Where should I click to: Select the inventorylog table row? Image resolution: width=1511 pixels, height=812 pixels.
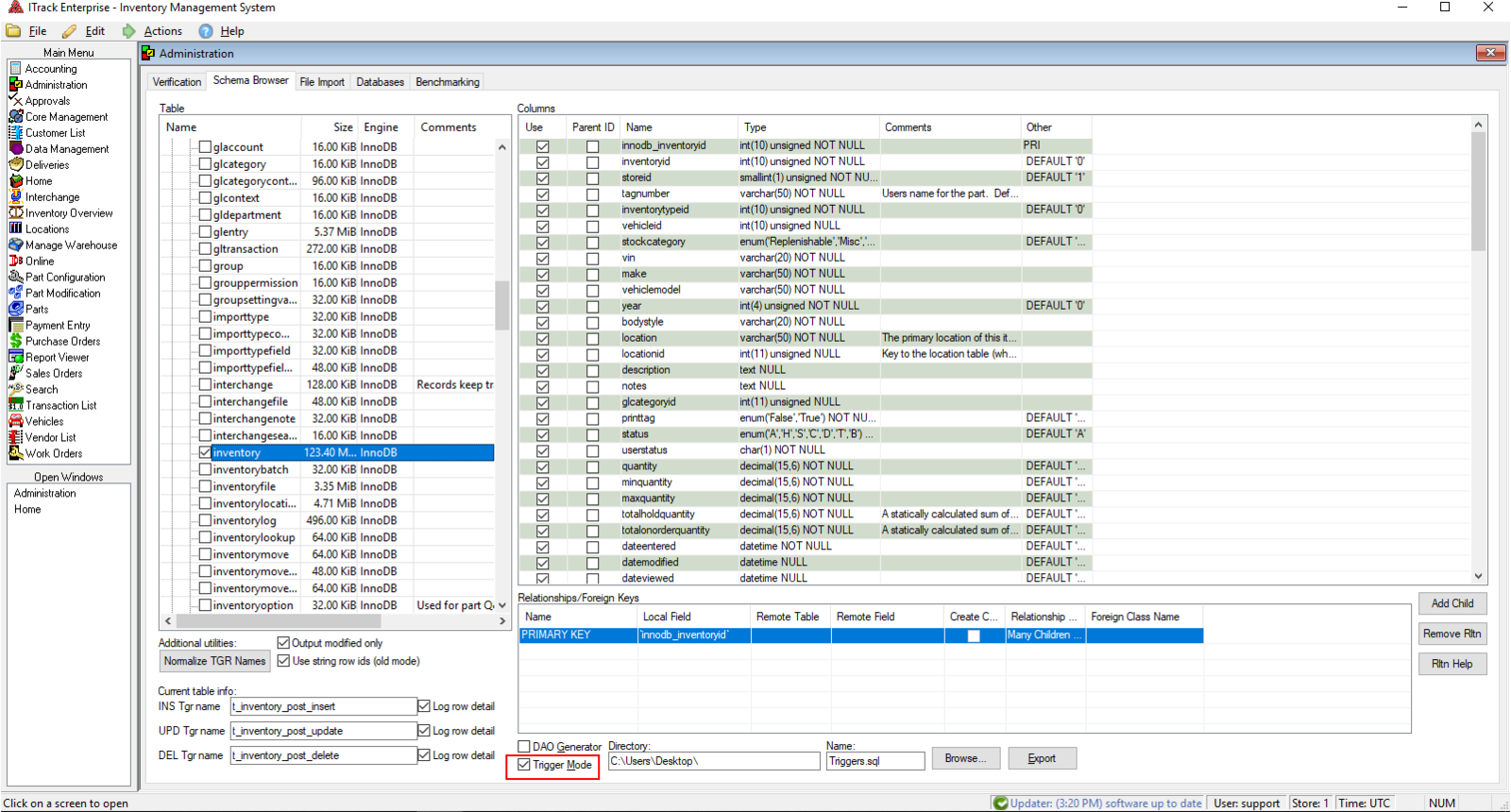pos(328,521)
